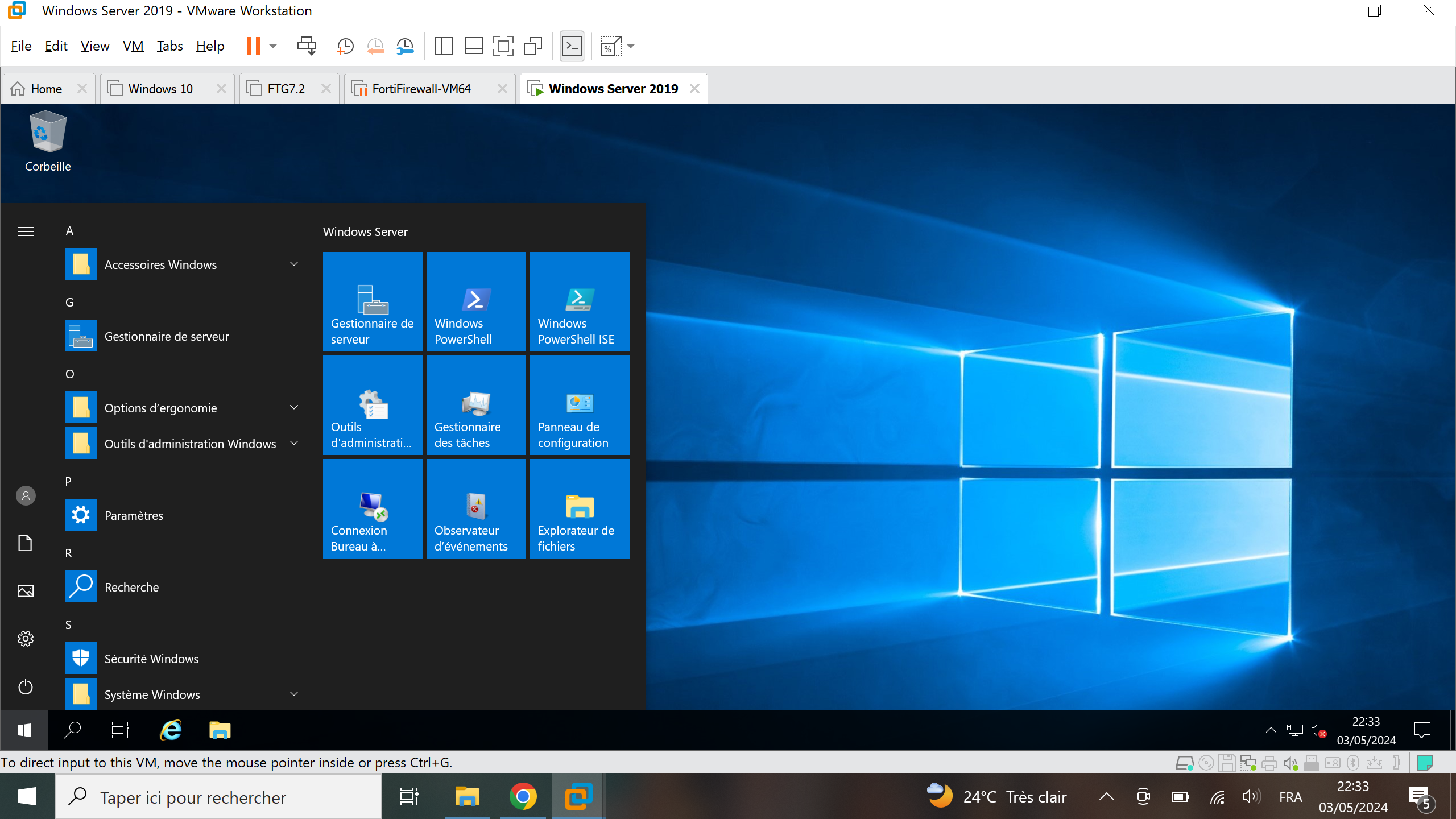The width and height of the screenshot is (1456, 819).
Task: Open the VMware Tabs menu
Action: (x=169, y=46)
